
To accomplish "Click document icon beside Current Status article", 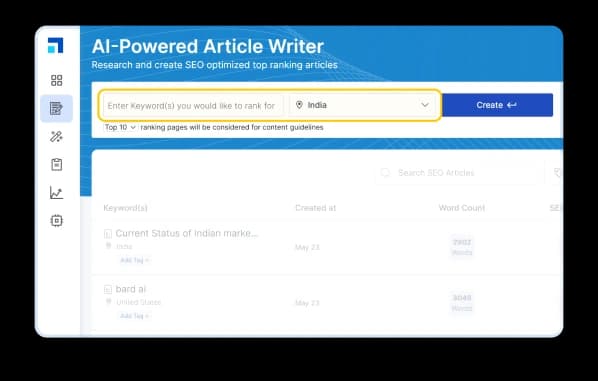I will [x=108, y=233].
